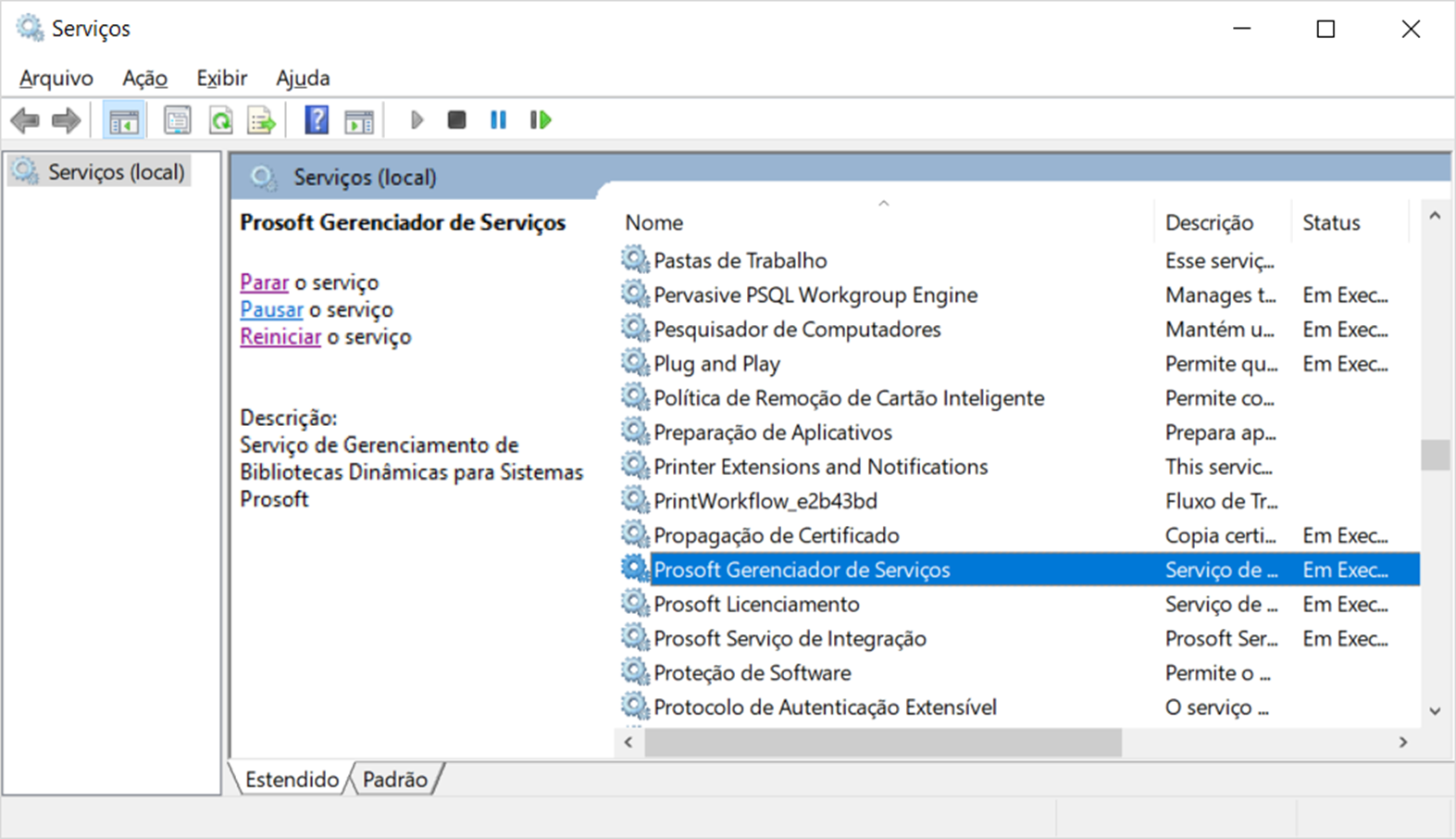
Task: Toggle the show/hide console tree icon
Action: 123,120
